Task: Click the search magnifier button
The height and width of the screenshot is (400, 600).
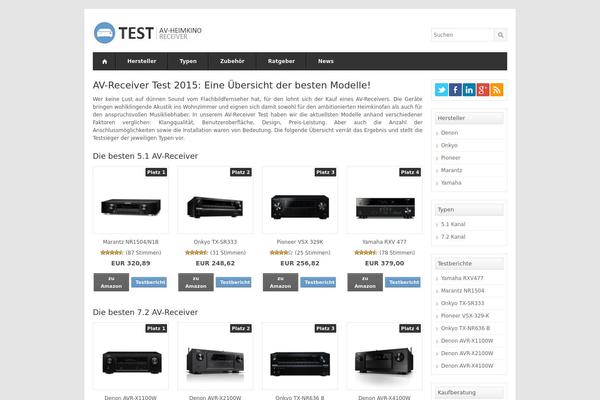Action: (501, 35)
